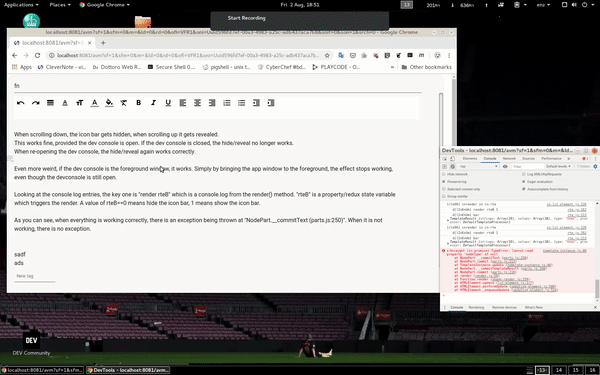Screen dimensions: 600x375
Task: Toggle the Group similar checkbox
Action: click(444, 196)
